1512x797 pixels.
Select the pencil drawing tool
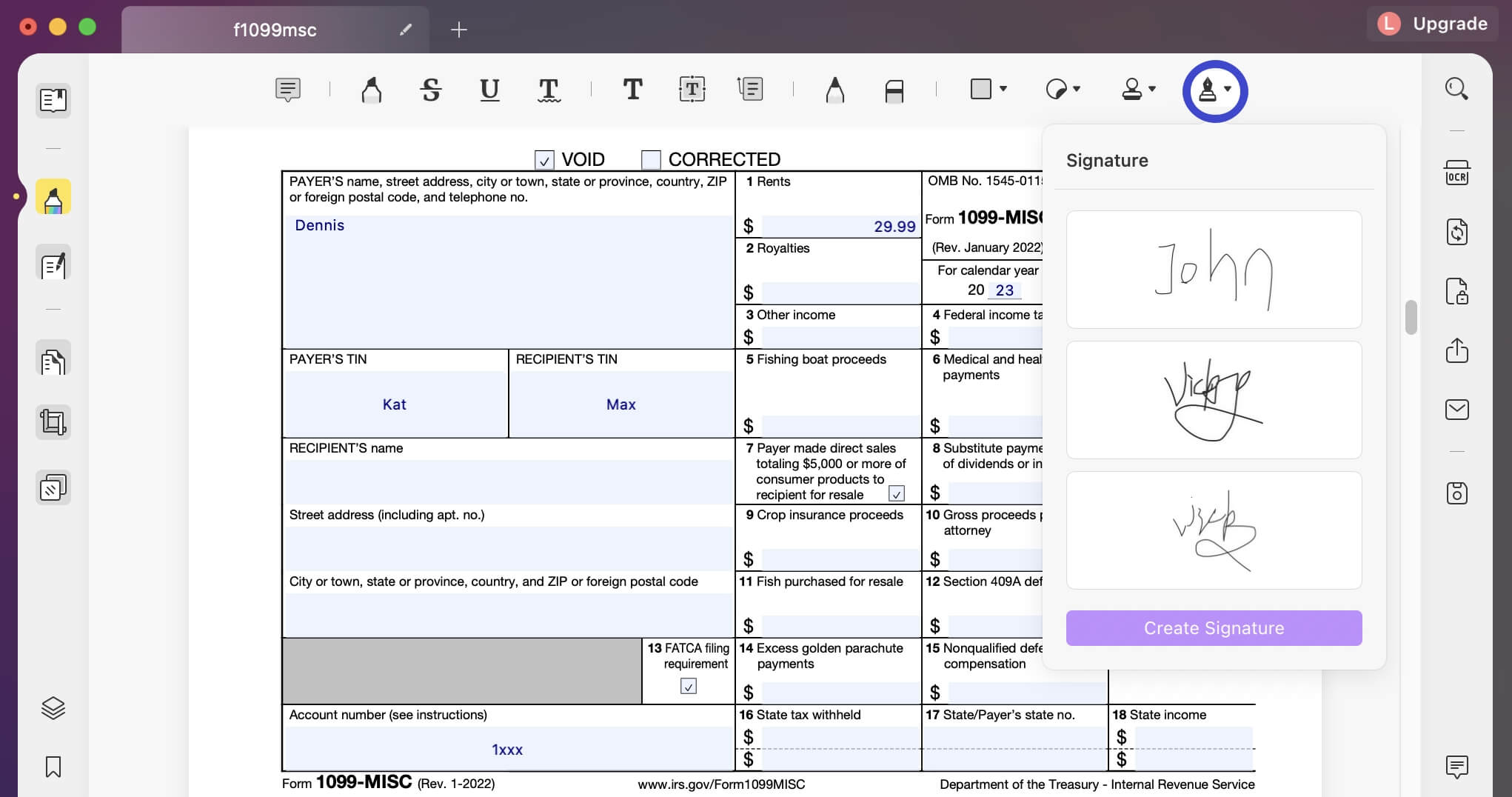pos(834,90)
